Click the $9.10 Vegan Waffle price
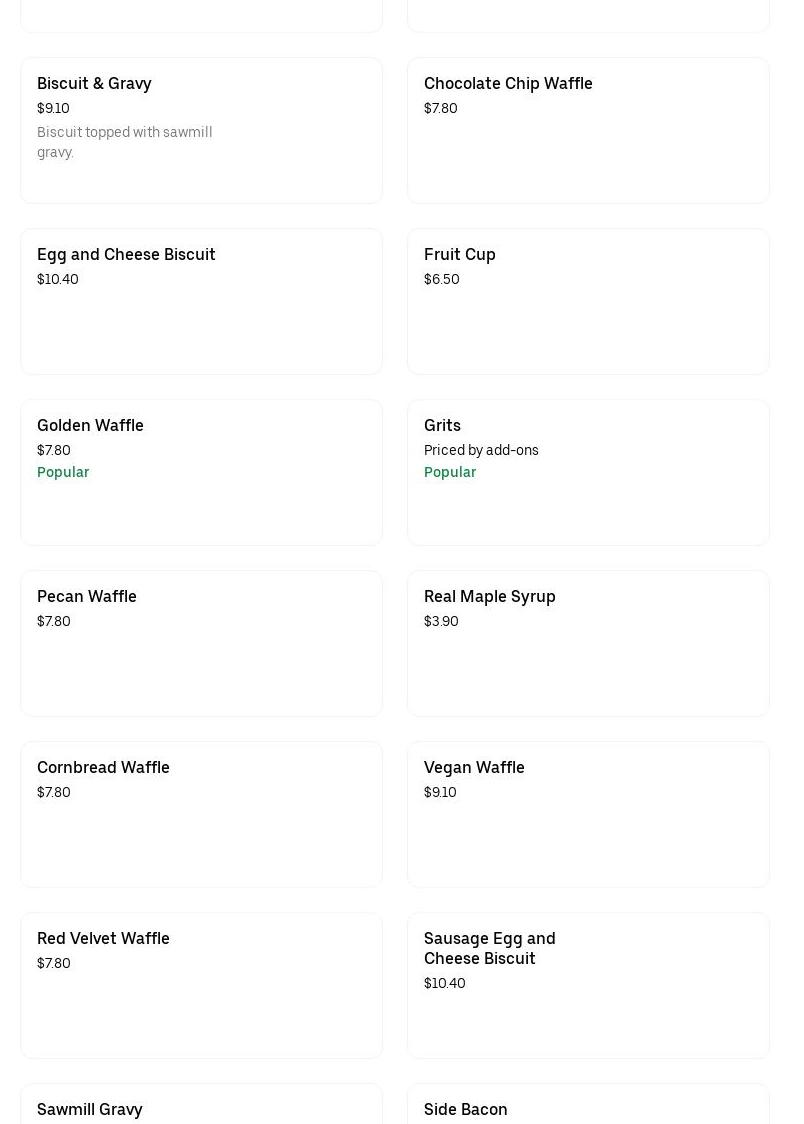Image resolution: width=804 pixels, height=1124 pixels. (440, 792)
